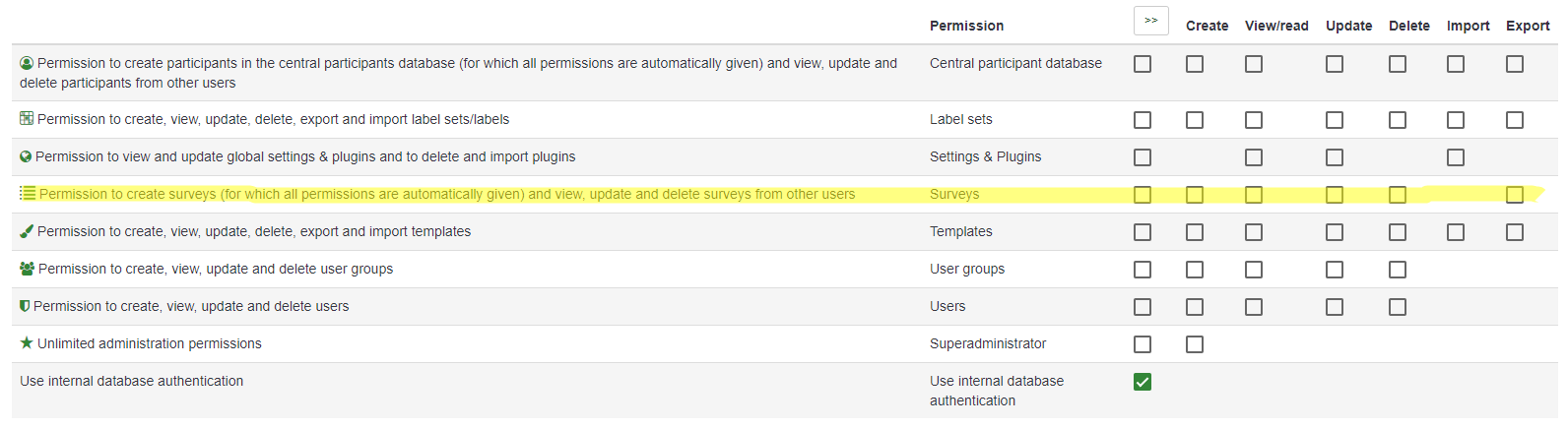Click the User groups people icon

pyautogui.click(x=27, y=269)
